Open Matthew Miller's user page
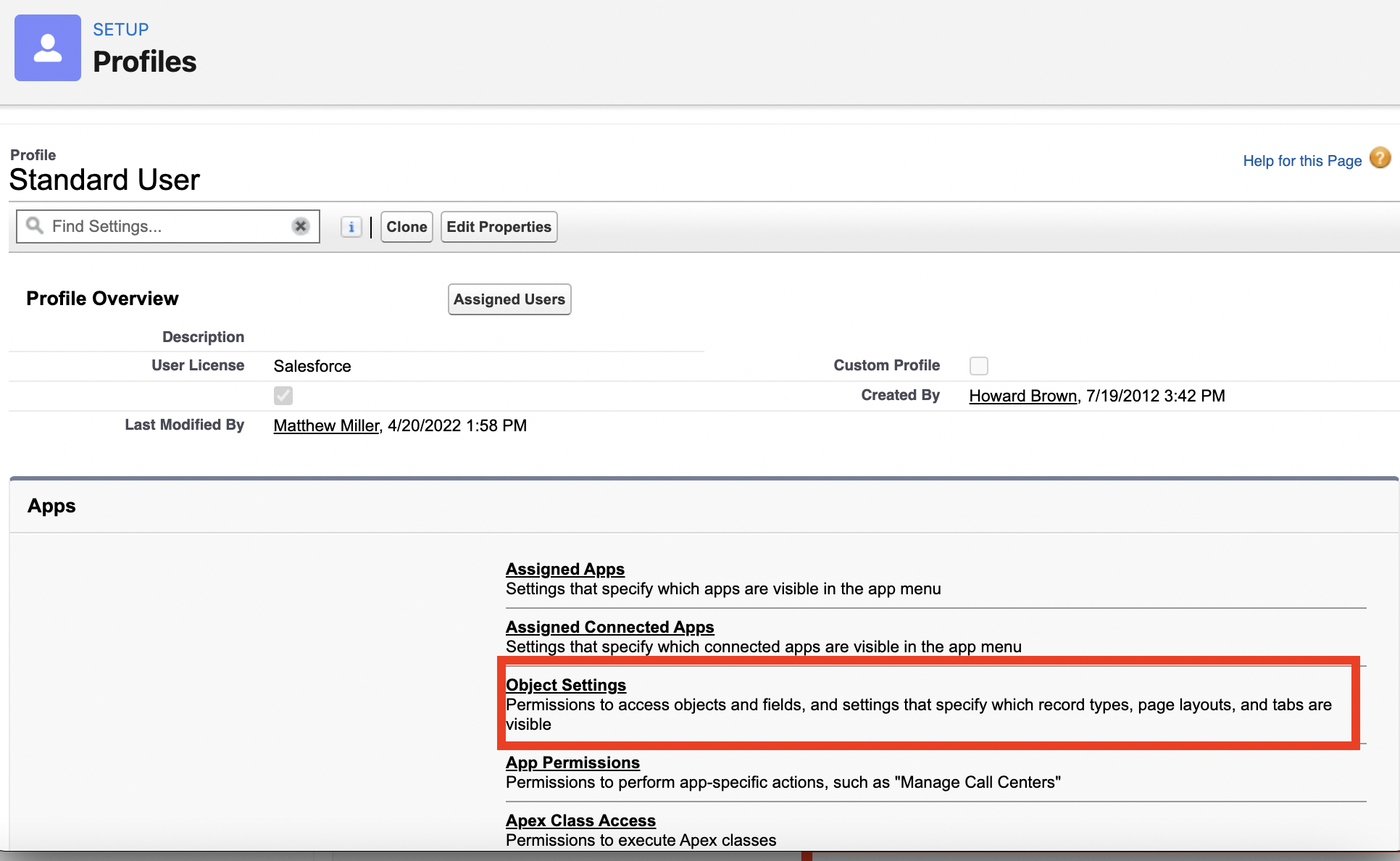Screen dimensions: 1400x861 326,425
